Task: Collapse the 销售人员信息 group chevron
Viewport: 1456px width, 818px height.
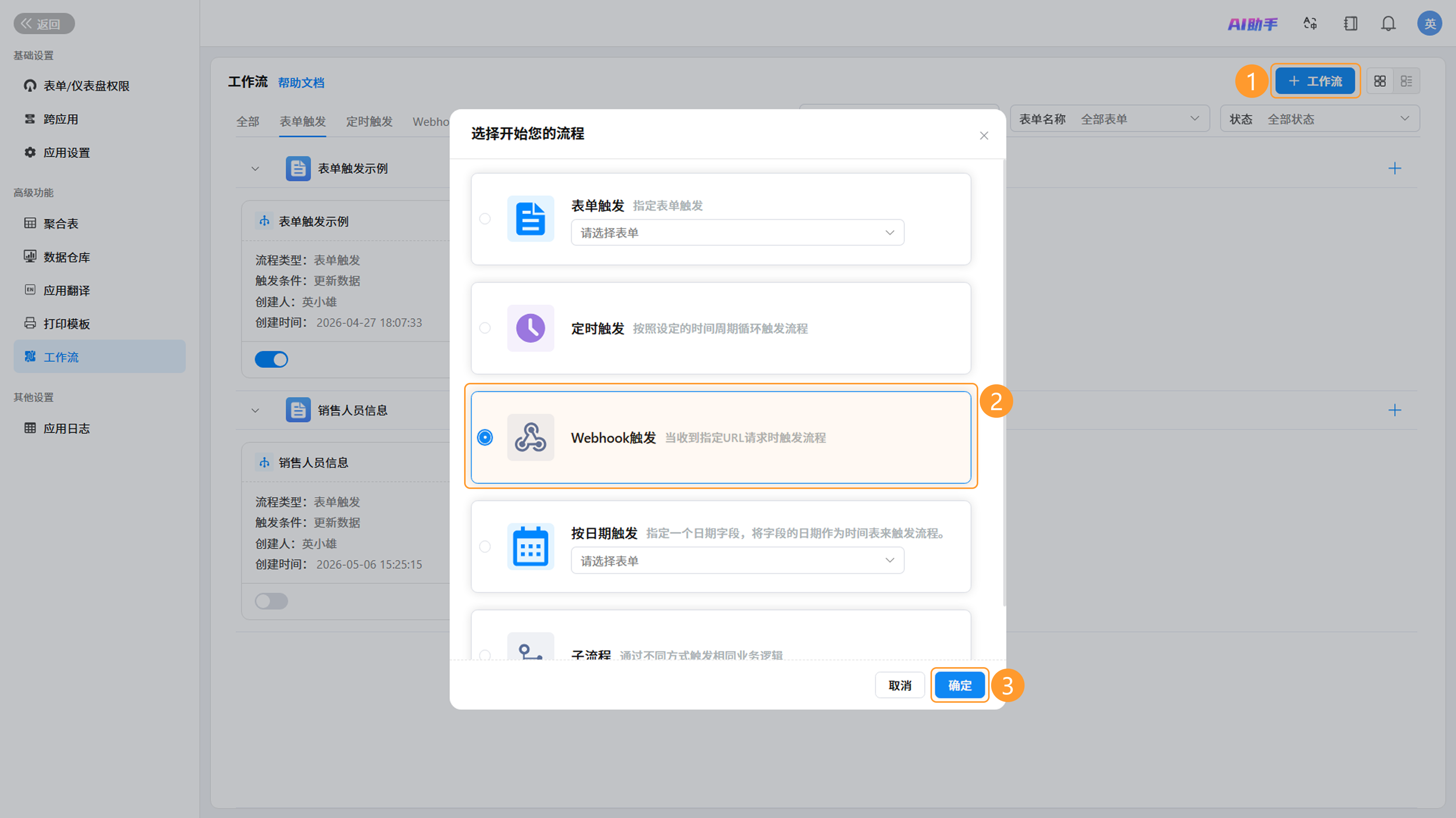Action: pos(255,410)
